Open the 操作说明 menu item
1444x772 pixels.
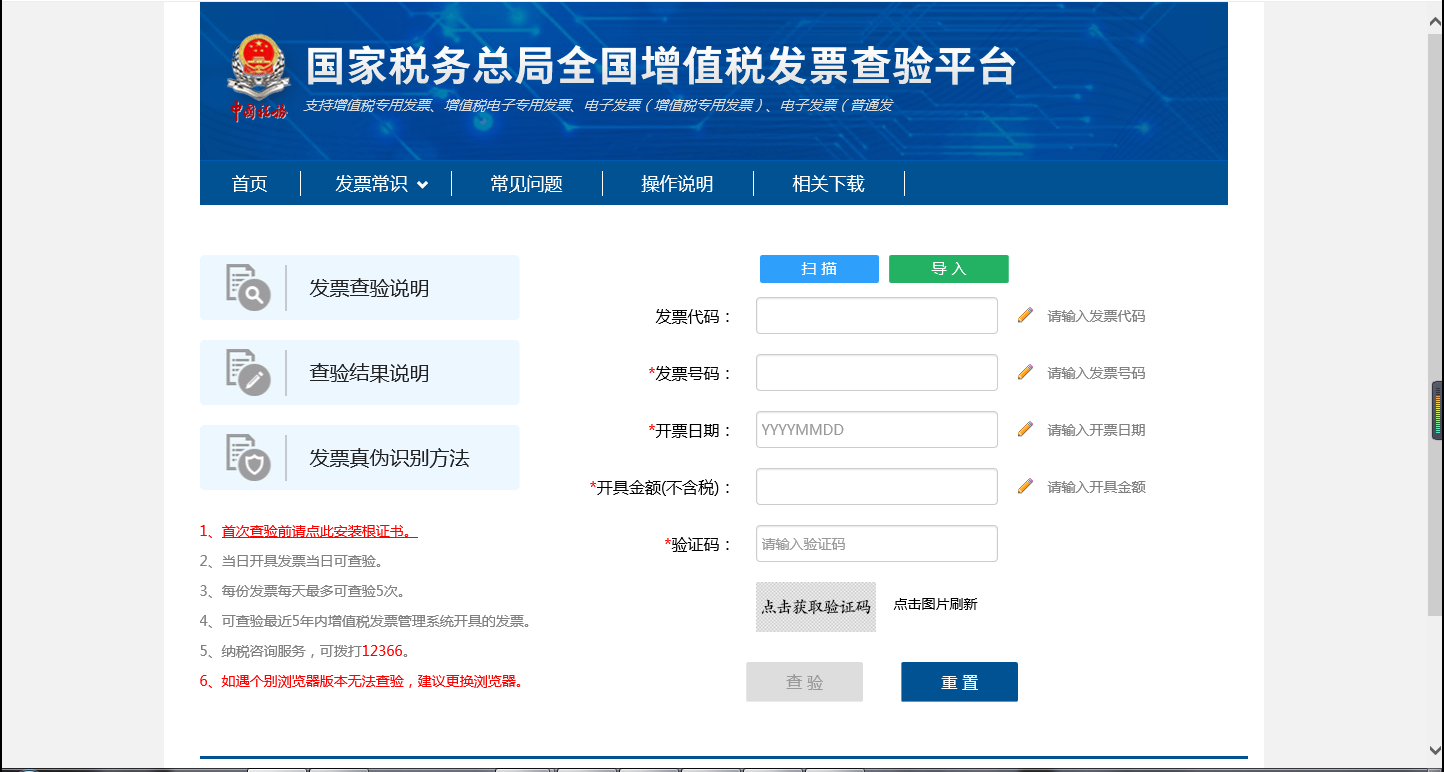pyautogui.click(x=677, y=184)
